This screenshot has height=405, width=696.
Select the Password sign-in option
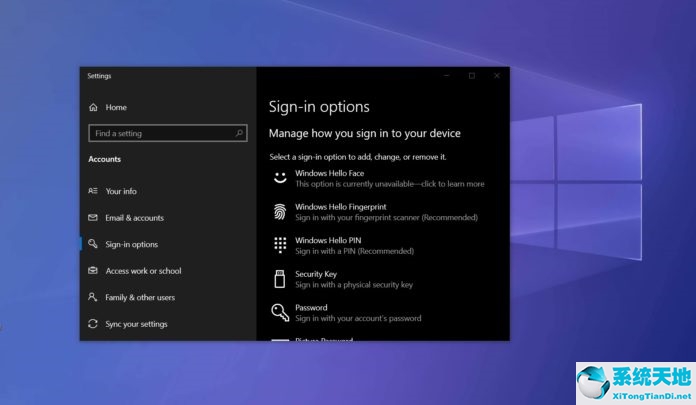tap(346, 313)
